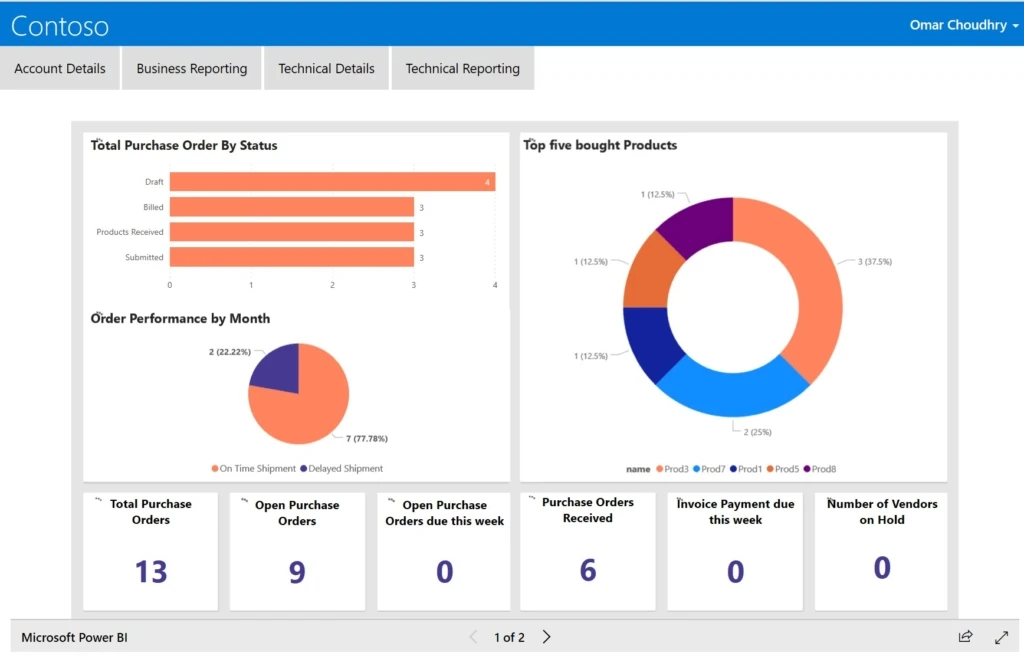This screenshot has height=669, width=1024.
Task: Toggle the Prod3 legend item
Action: point(672,468)
